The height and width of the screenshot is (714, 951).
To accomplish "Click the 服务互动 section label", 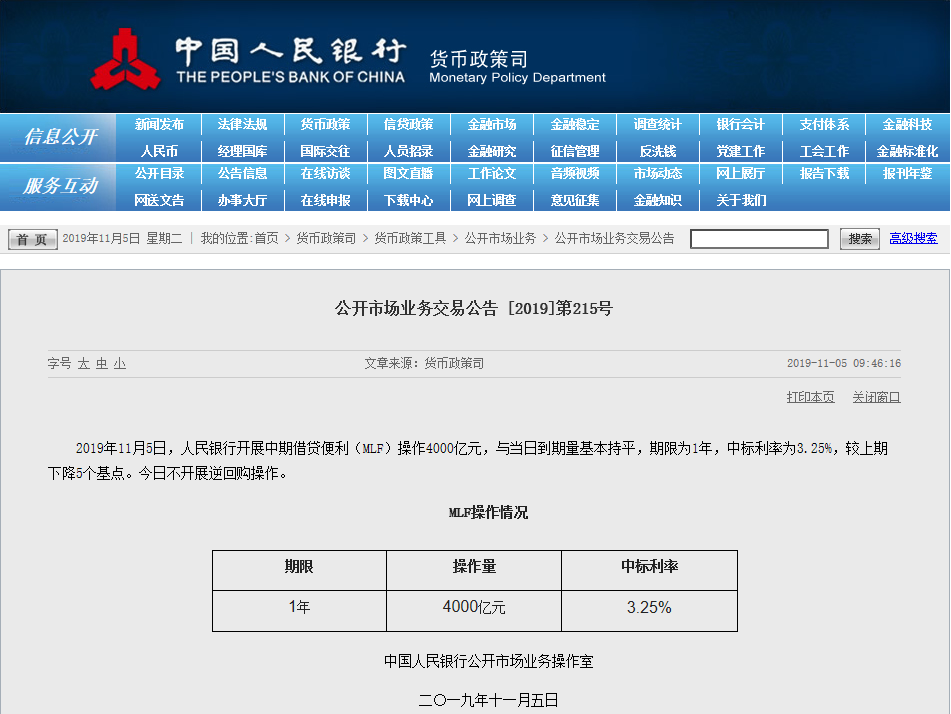I will point(59,186).
